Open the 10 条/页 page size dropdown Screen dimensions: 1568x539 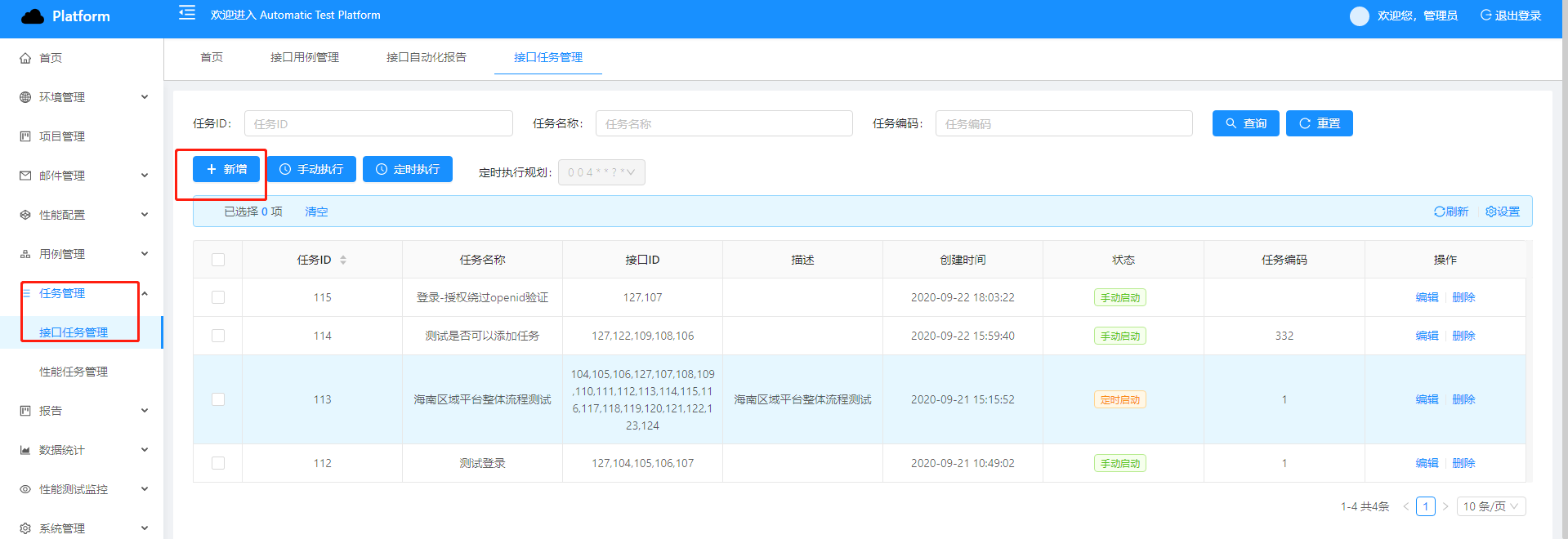tap(1491, 506)
